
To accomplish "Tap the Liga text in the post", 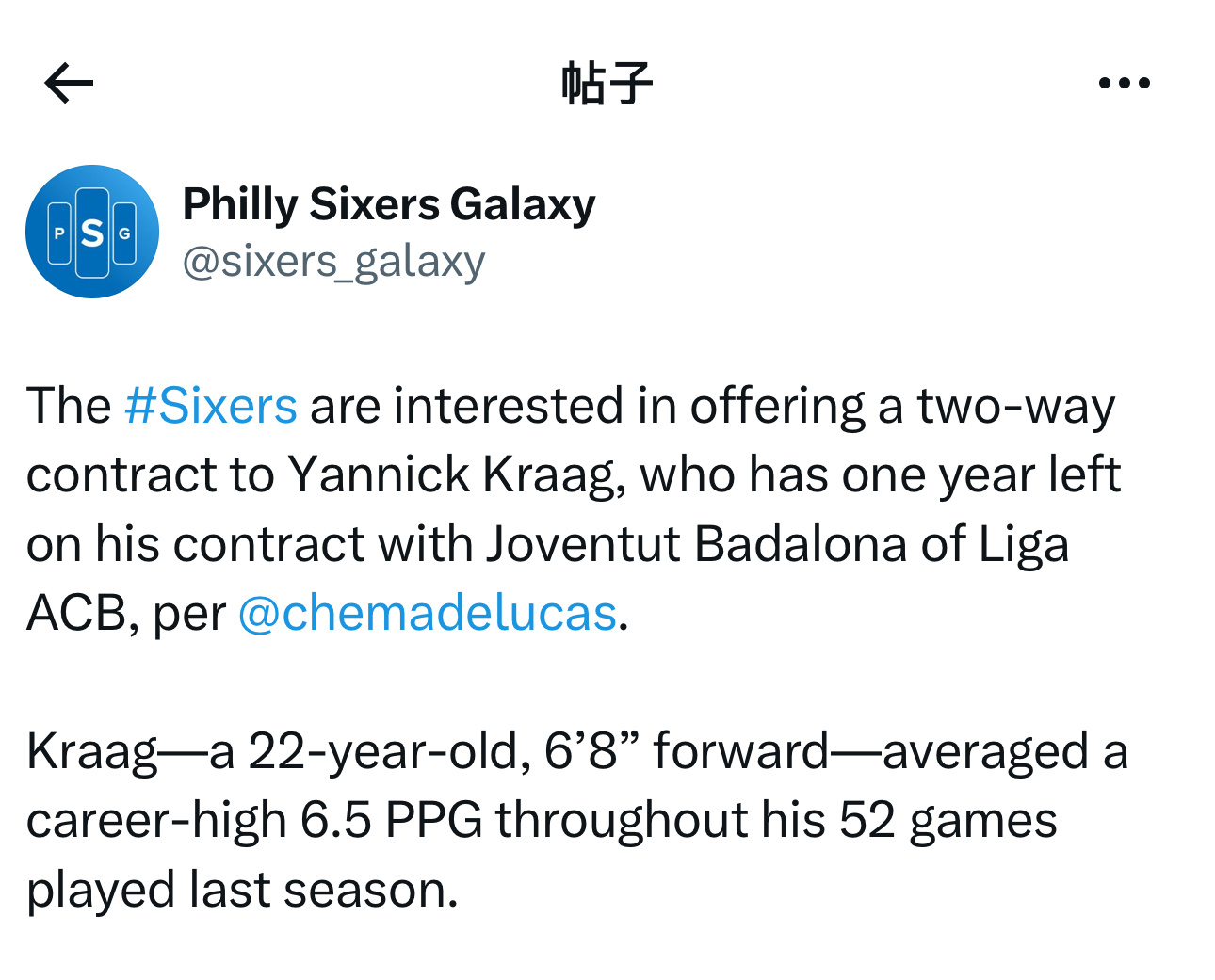I will (1024, 545).
